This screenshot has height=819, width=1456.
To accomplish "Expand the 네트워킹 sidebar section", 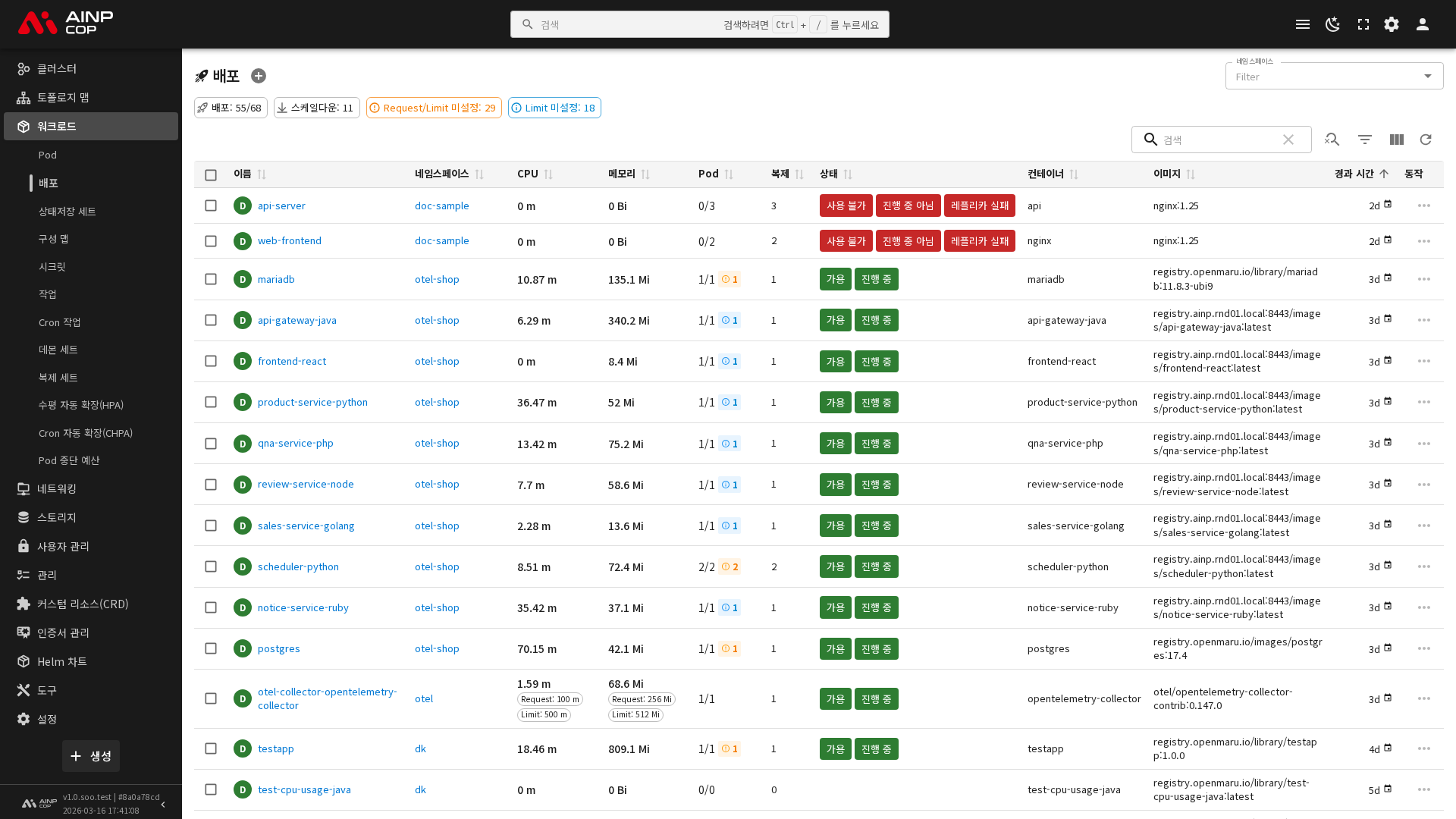I will pos(57,488).
